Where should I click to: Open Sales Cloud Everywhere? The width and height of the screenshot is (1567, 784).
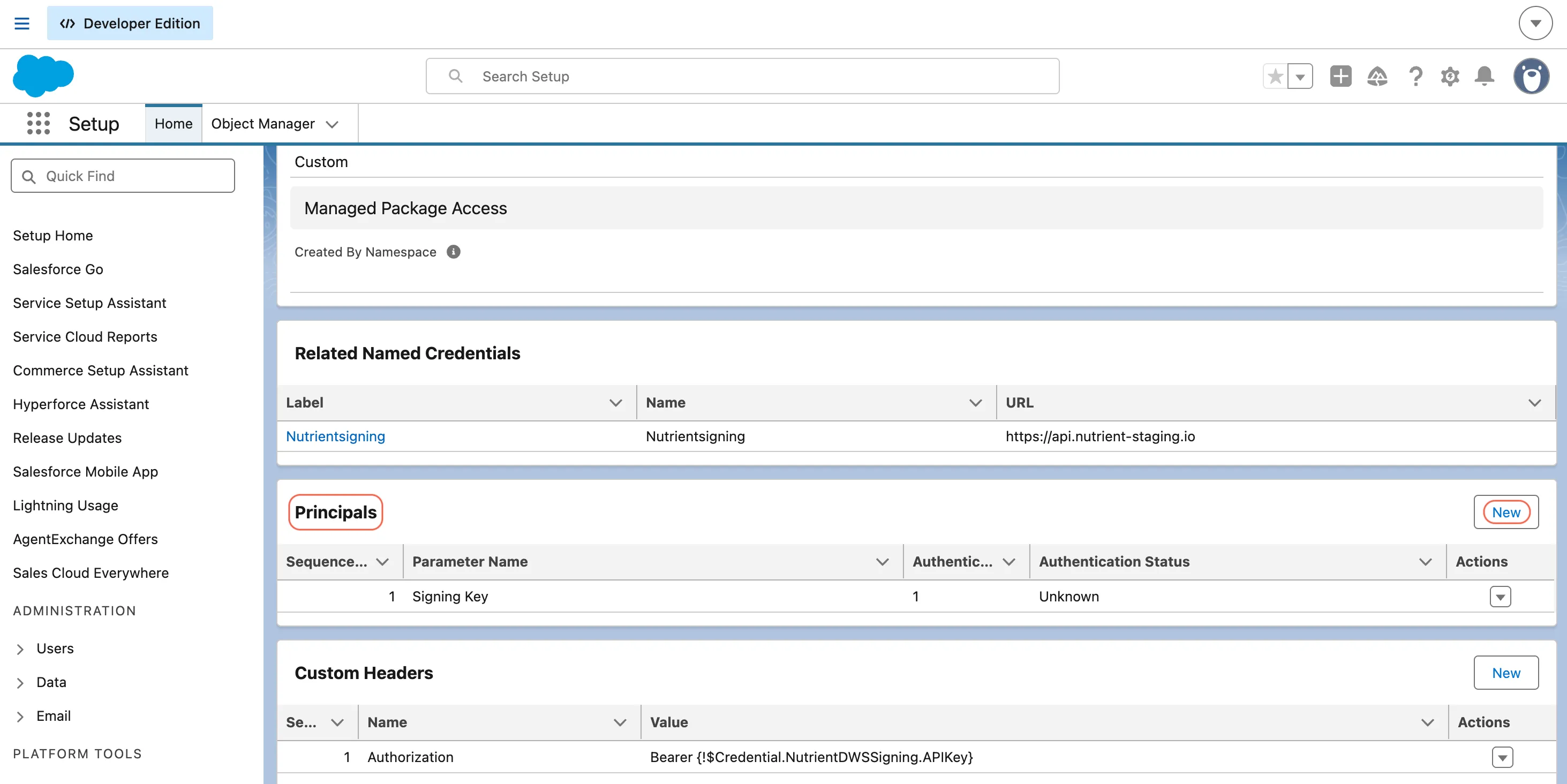91,573
